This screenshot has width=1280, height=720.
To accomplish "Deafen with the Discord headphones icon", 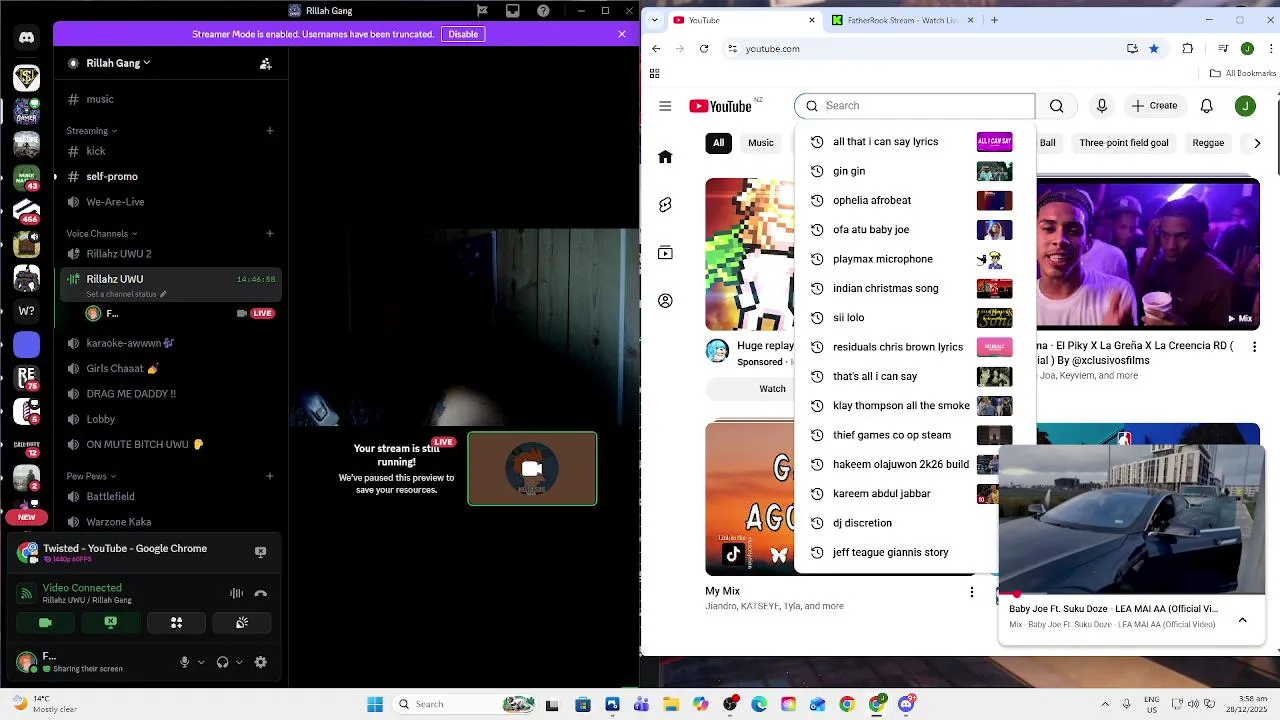I will pos(222,662).
